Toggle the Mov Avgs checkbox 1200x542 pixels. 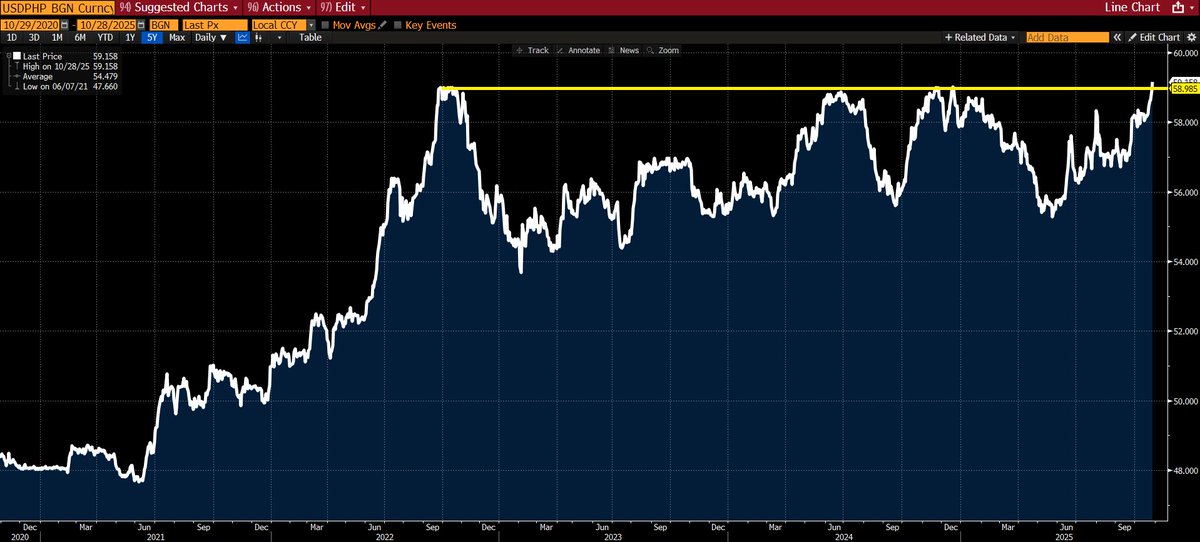pos(326,25)
